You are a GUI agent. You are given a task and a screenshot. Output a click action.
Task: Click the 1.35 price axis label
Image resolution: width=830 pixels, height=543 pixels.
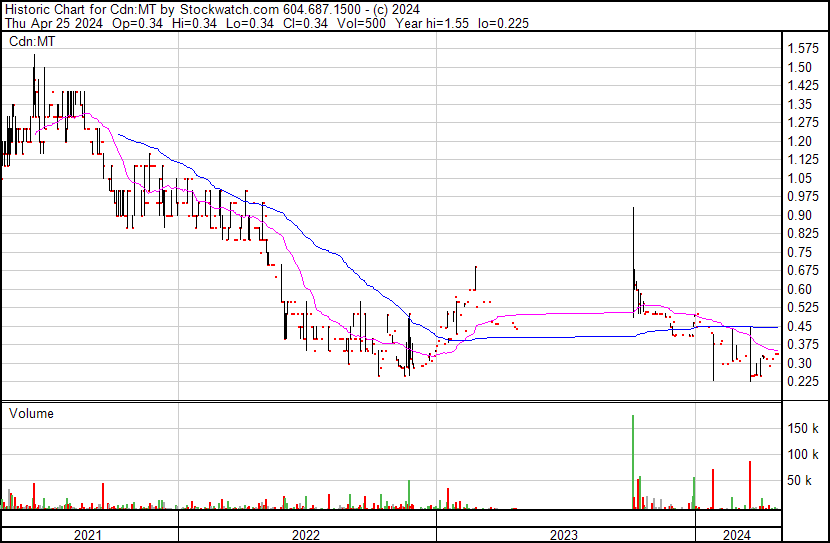coord(799,104)
